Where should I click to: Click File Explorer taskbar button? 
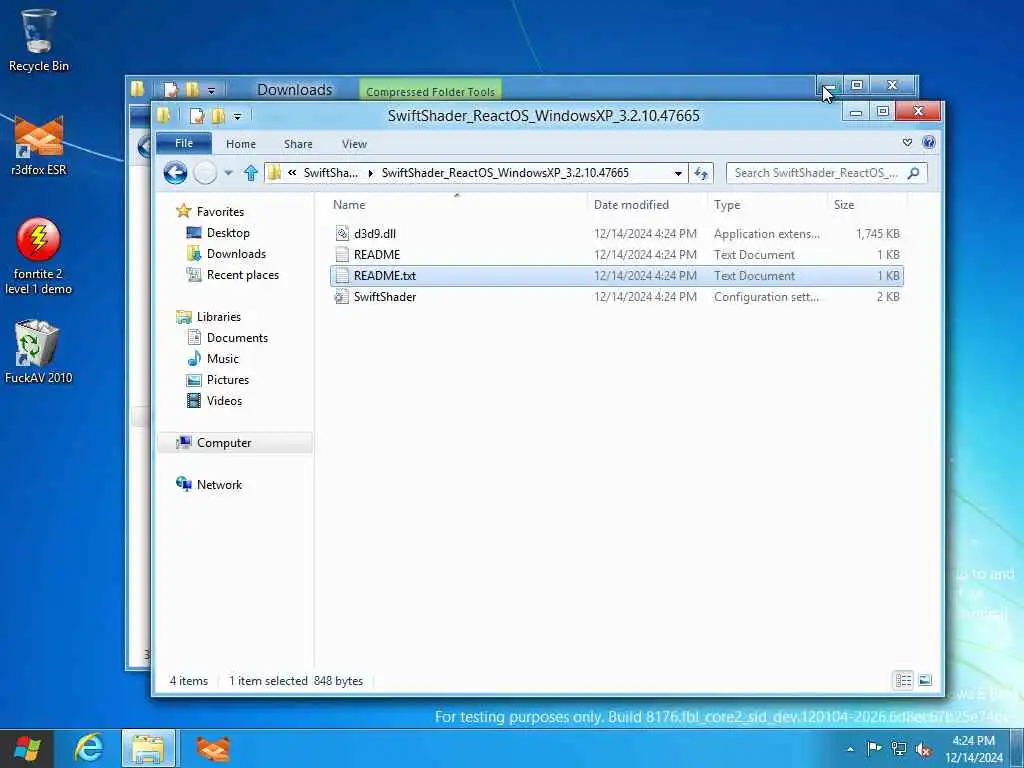coord(148,748)
